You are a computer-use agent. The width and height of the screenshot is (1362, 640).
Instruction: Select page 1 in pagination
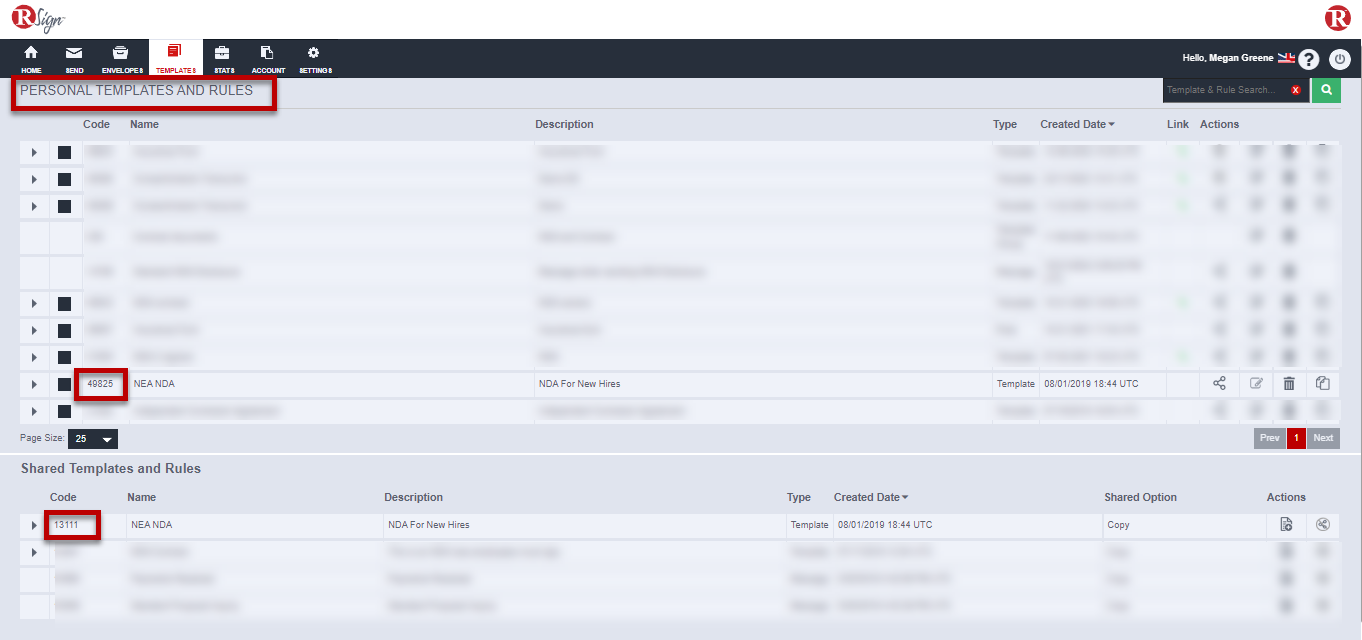click(1296, 438)
